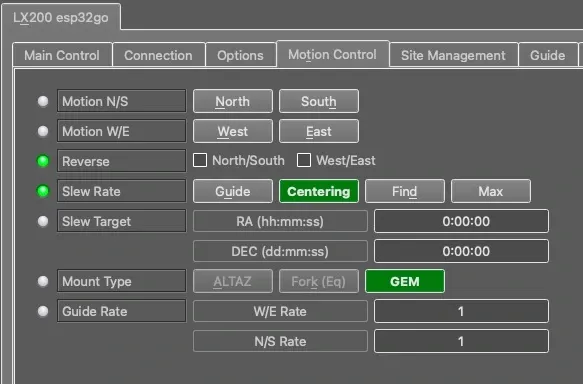Move the mount North
The image size is (583, 384).
click(233, 101)
